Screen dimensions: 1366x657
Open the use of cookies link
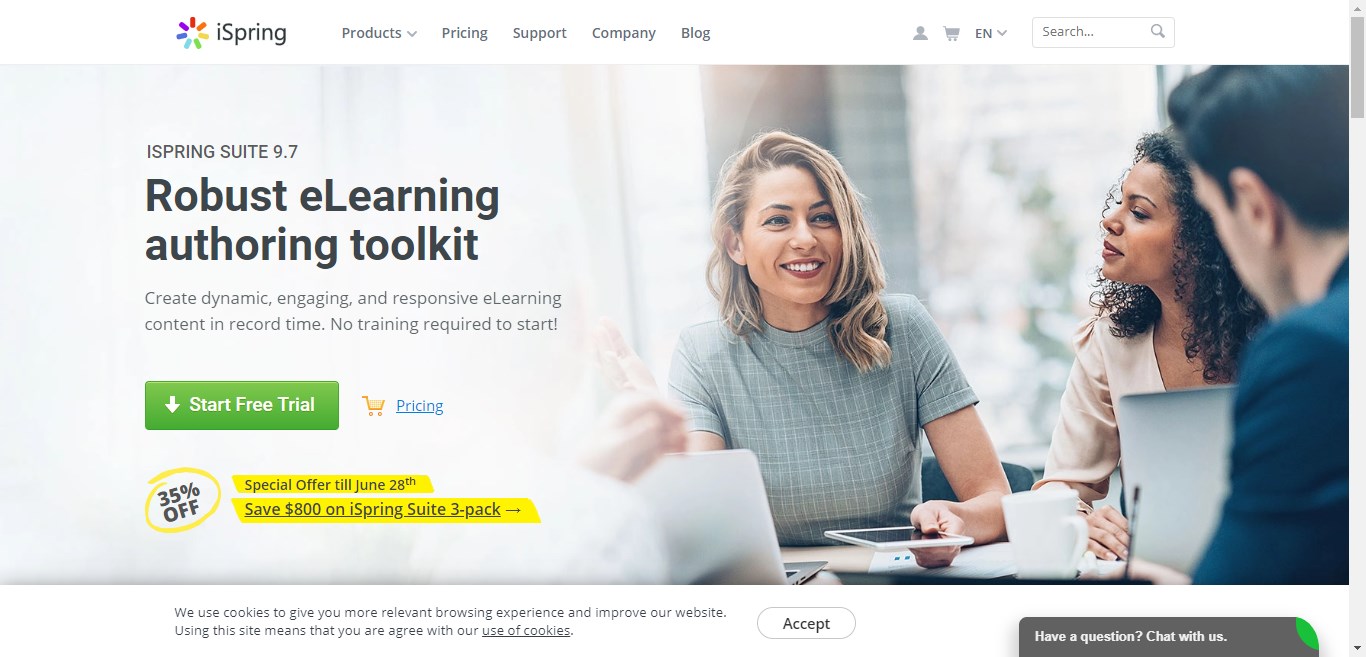526,630
